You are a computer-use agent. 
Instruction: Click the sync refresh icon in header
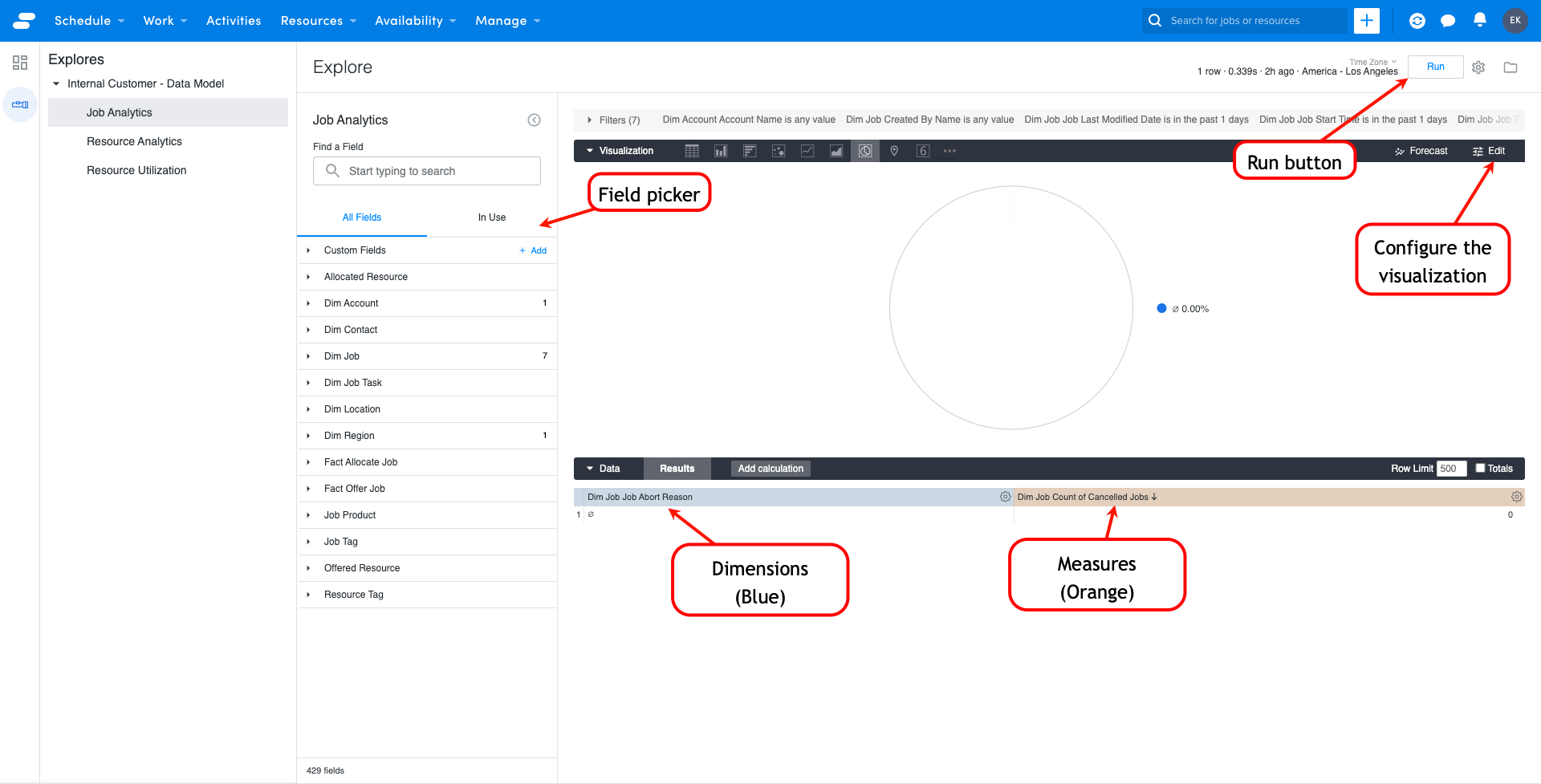click(1417, 21)
